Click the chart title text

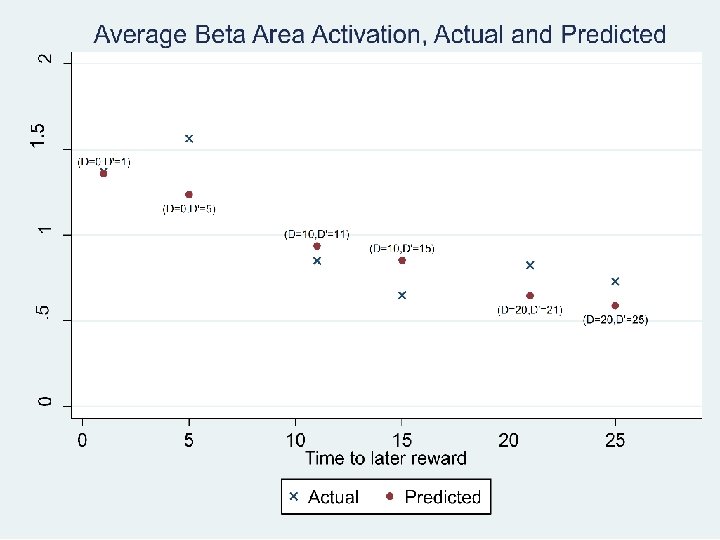point(379,35)
